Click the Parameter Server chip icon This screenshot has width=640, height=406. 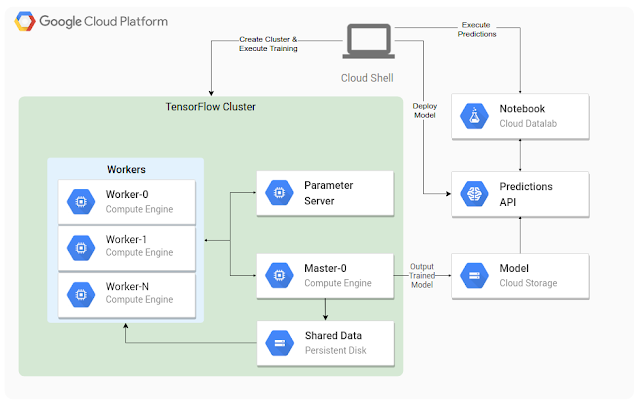[279, 193]
